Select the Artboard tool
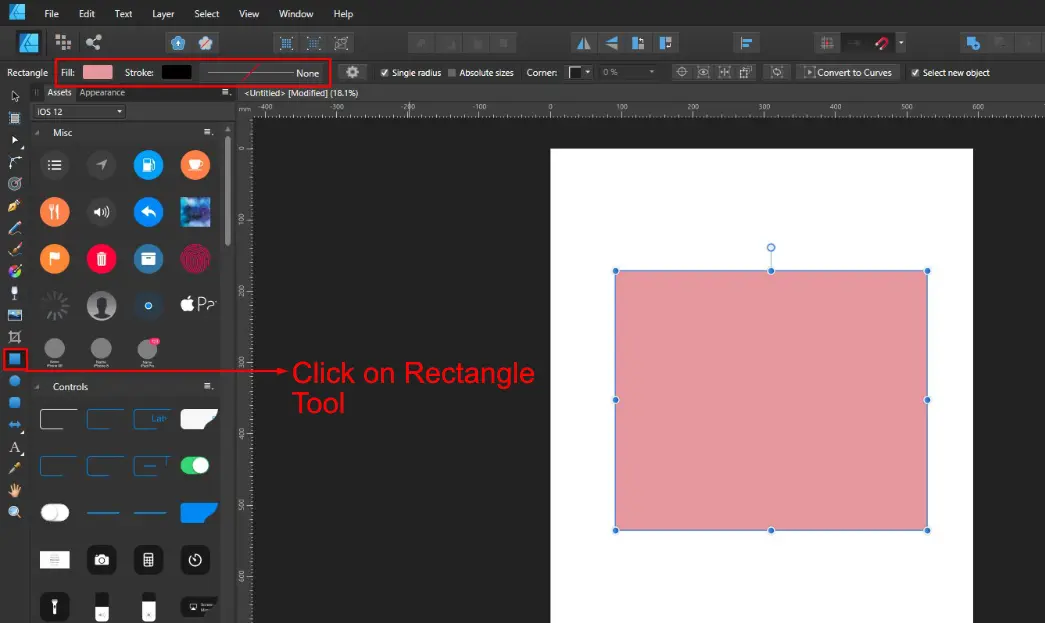The width and height of the screenshot is (1045, 623). 15,118
